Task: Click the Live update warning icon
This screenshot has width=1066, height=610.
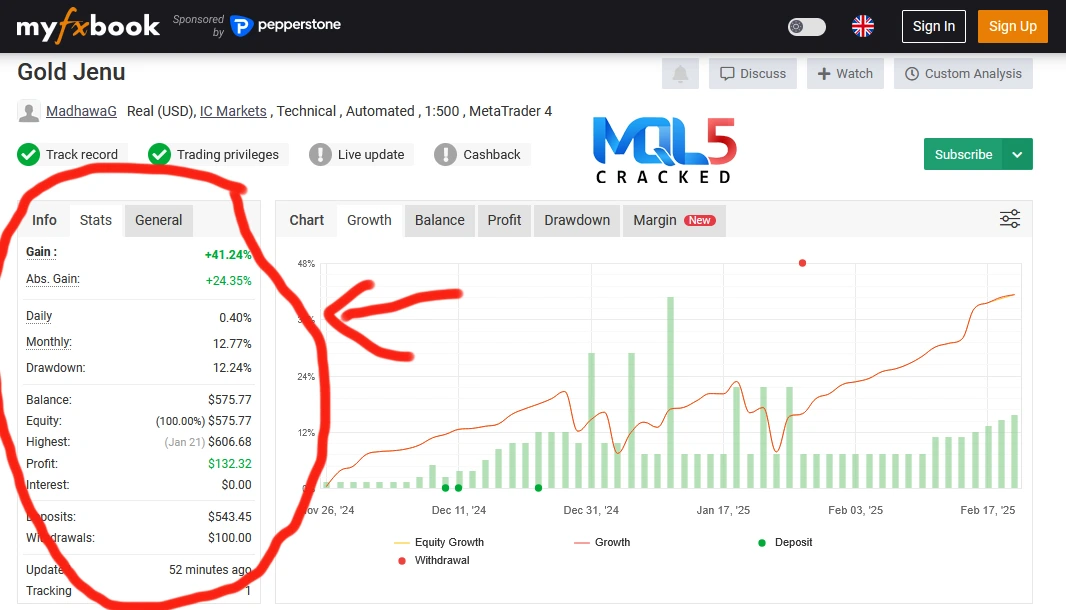Action: click(320, 154)
